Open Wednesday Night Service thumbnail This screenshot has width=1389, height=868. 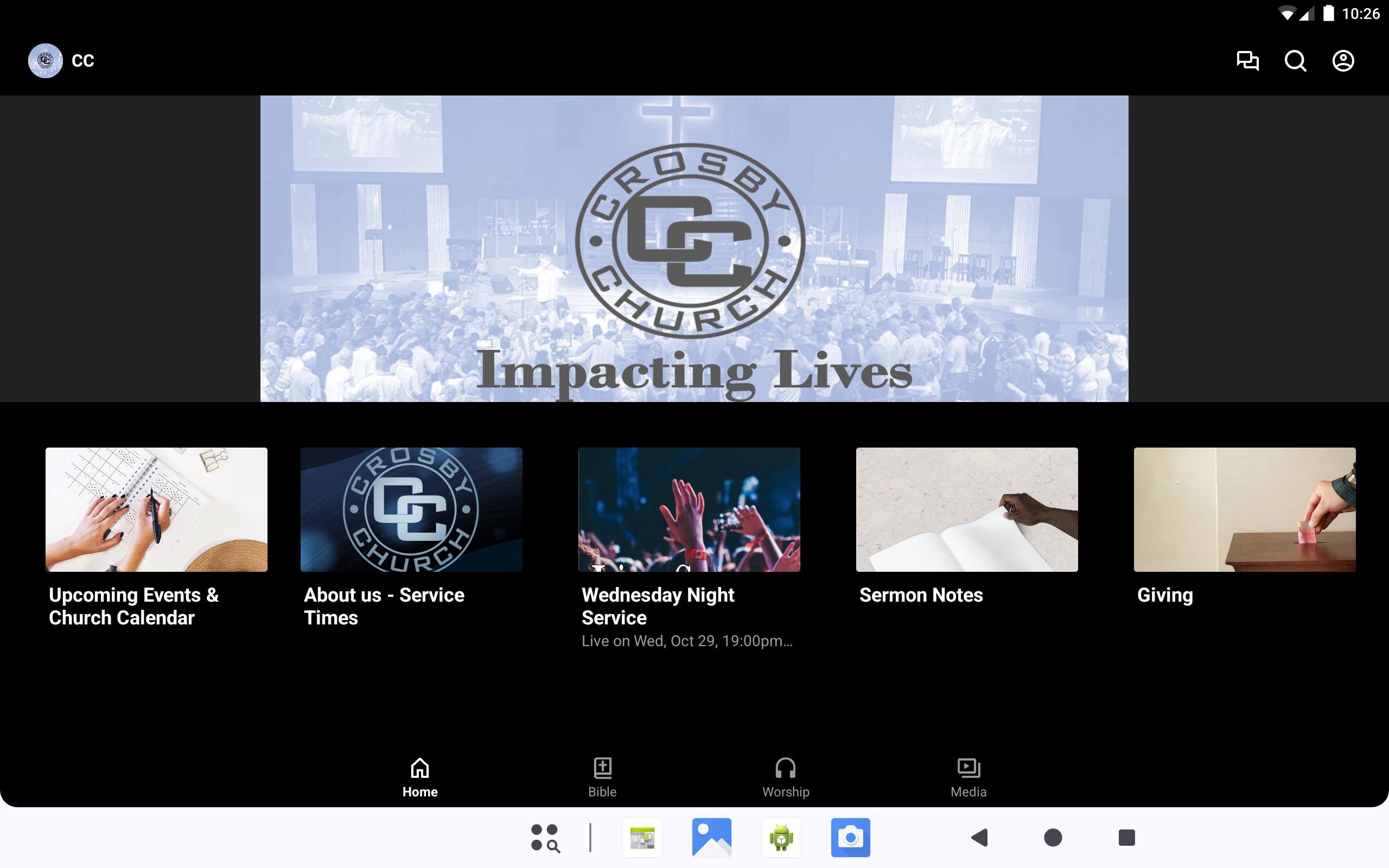pyautogui.click(x=689, y=509)
